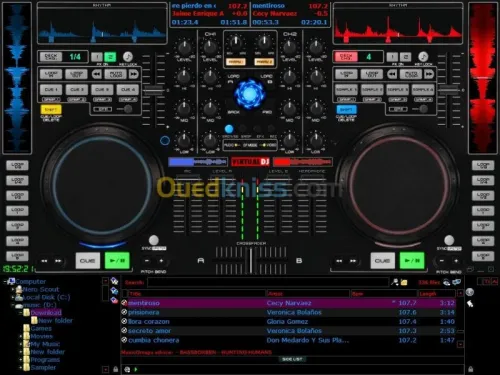Click the top blue browser side icon beside Search
Viewport: 500px width, 375px height.
click(x=114, y=281)
